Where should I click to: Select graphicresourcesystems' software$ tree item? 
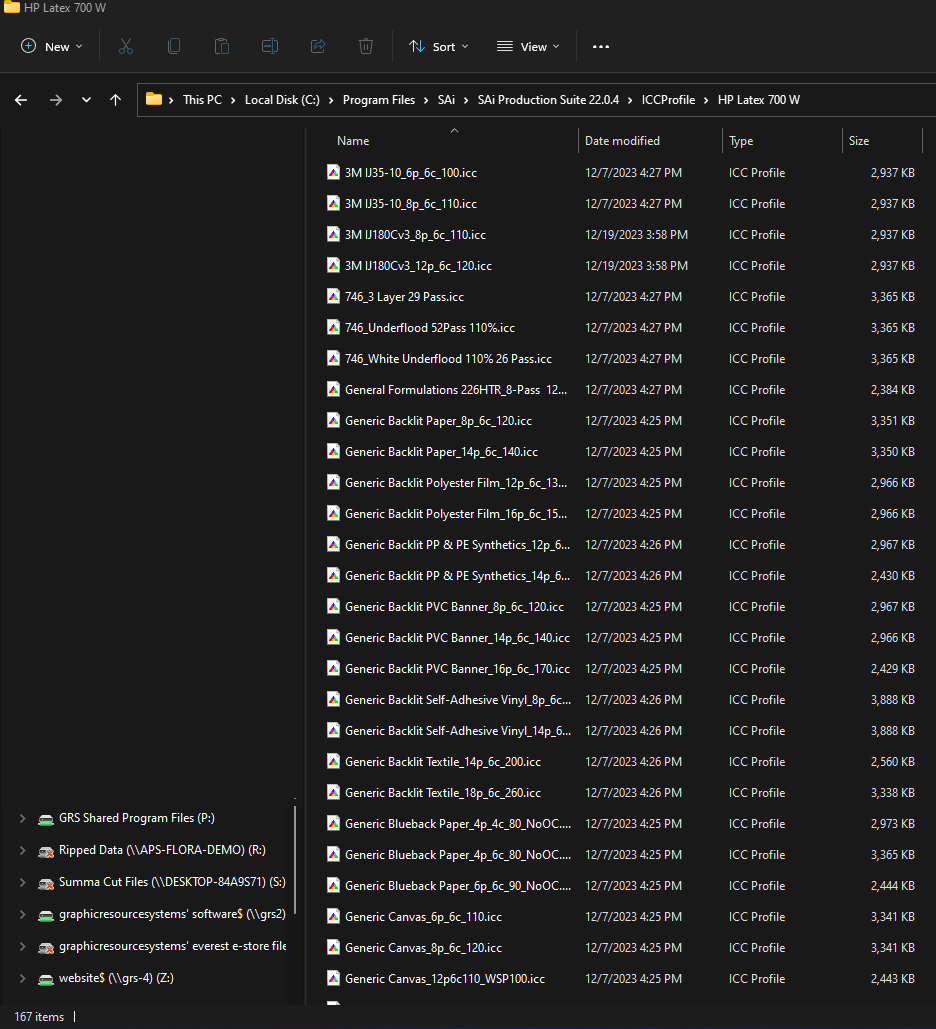click(x=172, y=914)
